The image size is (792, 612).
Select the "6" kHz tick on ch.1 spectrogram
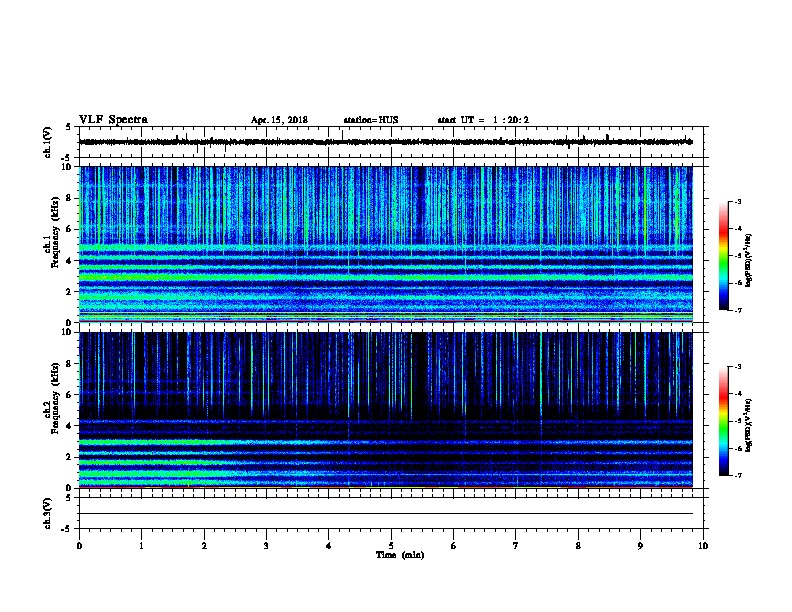pos(69,230)
